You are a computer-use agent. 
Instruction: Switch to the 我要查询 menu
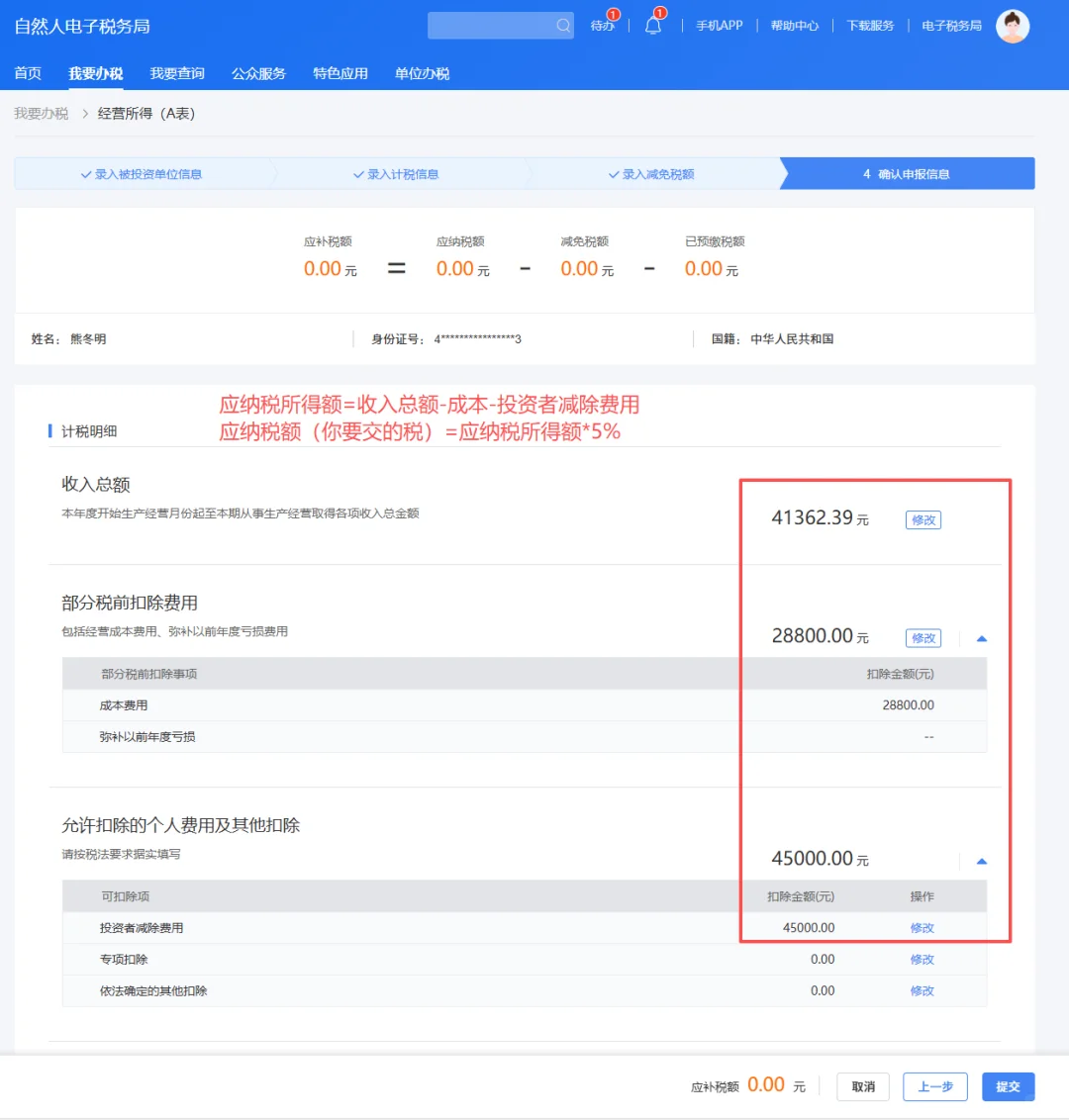point(176,72)
